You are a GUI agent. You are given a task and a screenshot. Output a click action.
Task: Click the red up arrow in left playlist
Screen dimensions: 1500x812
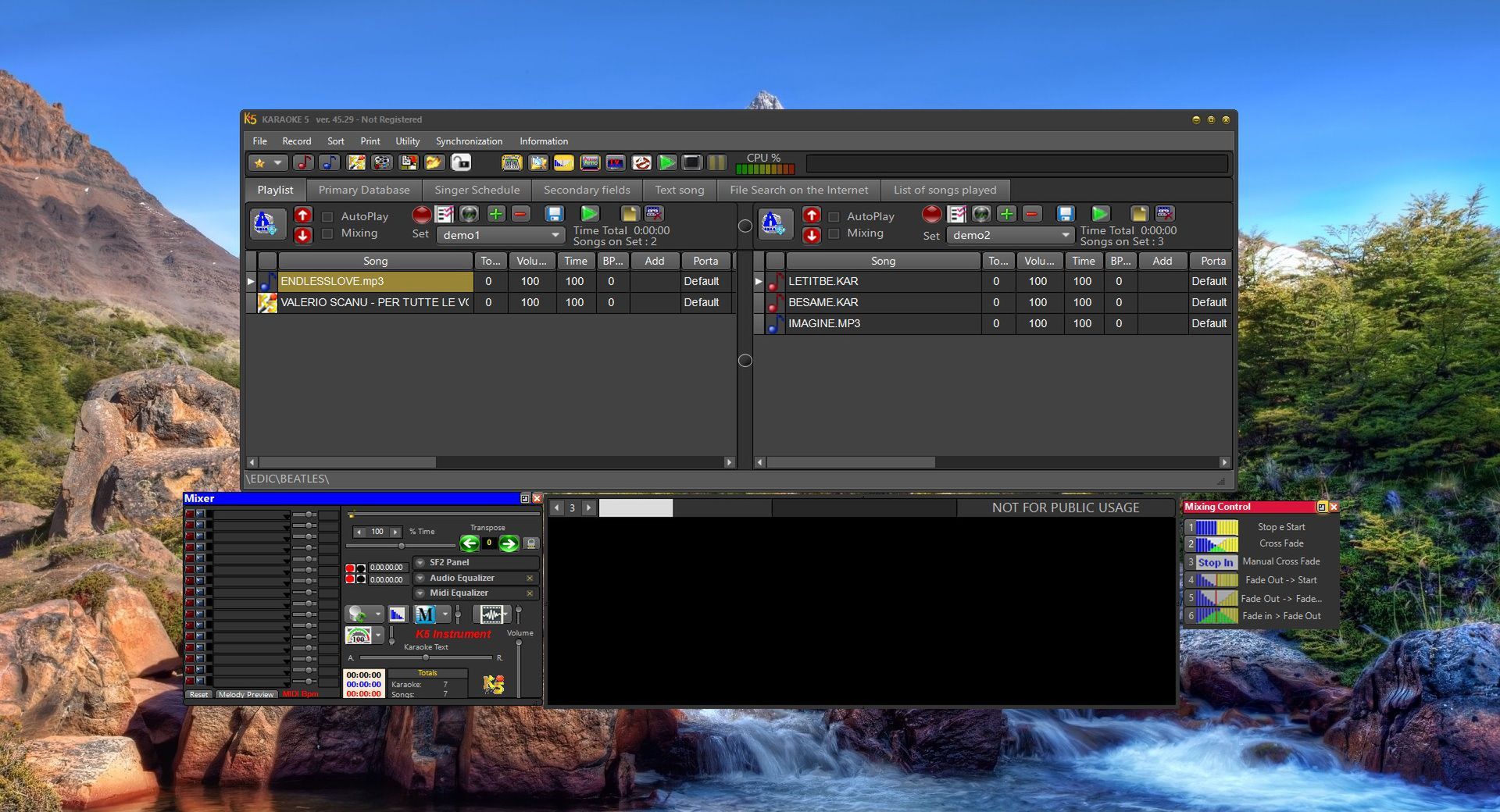[303, 215]
